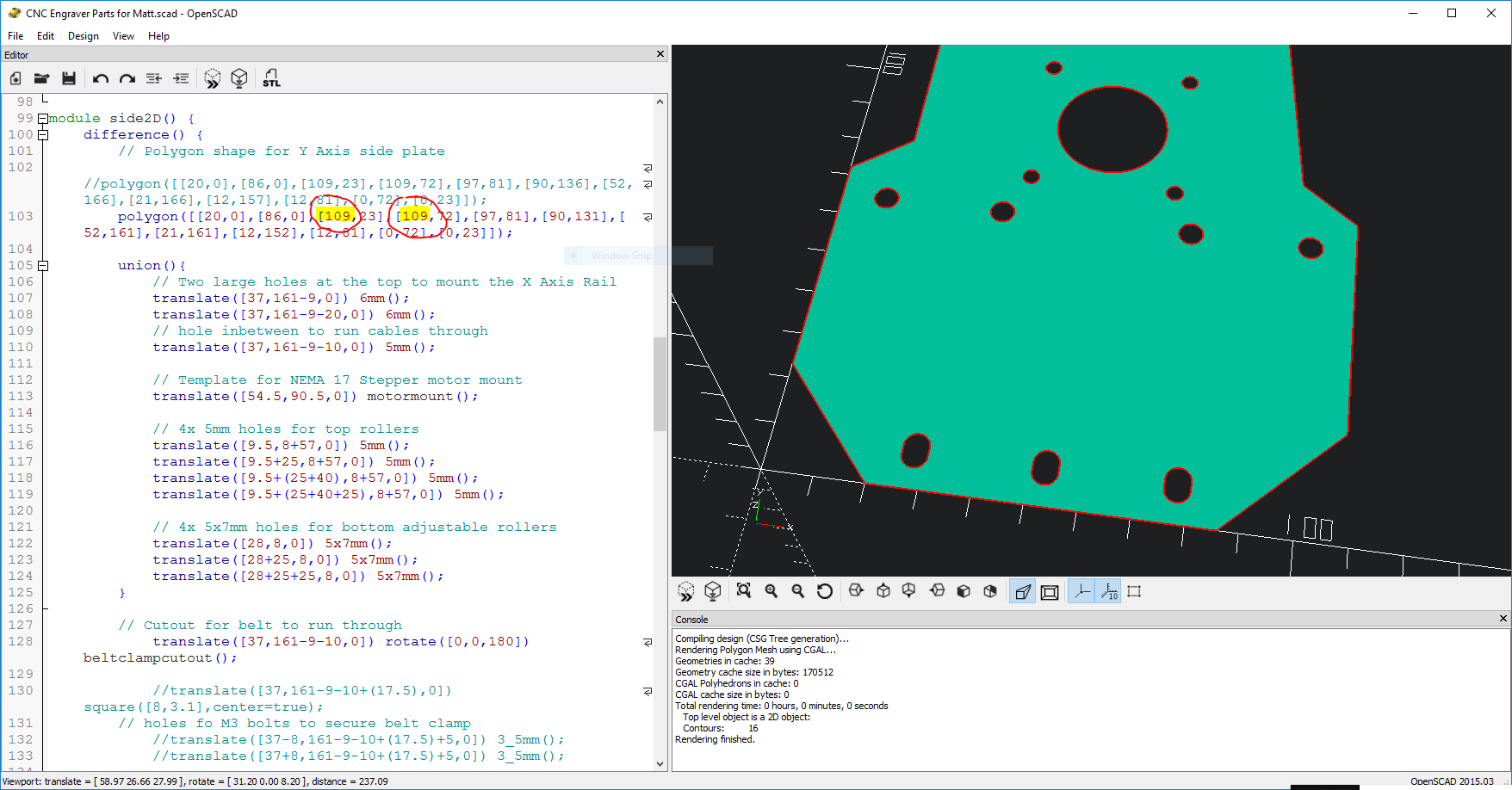Close the Console panel

click(x=1503, y=619)
